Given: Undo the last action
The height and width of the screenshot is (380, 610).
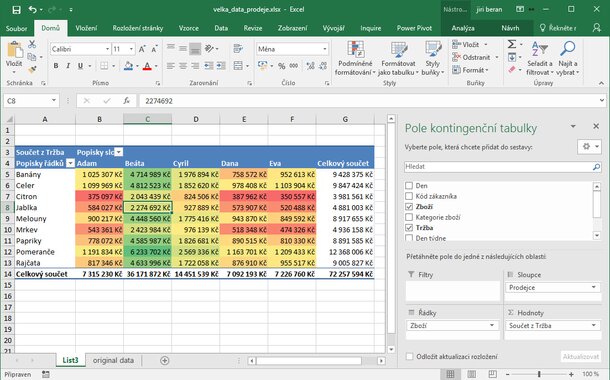Looking at the screenshot, I should click(x=33, y=9).
